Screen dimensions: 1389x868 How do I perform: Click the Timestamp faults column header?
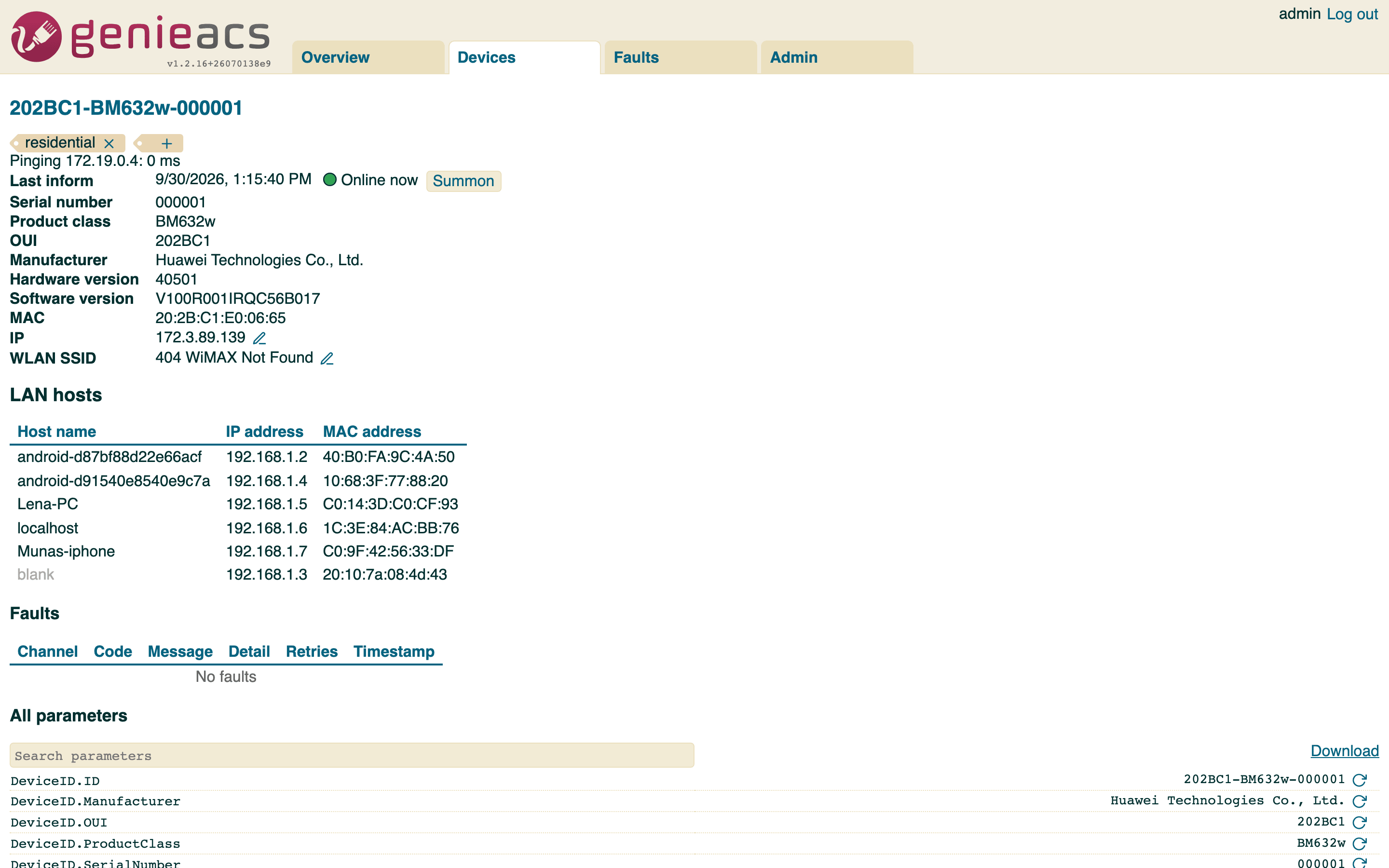click(x=394, y=651)
